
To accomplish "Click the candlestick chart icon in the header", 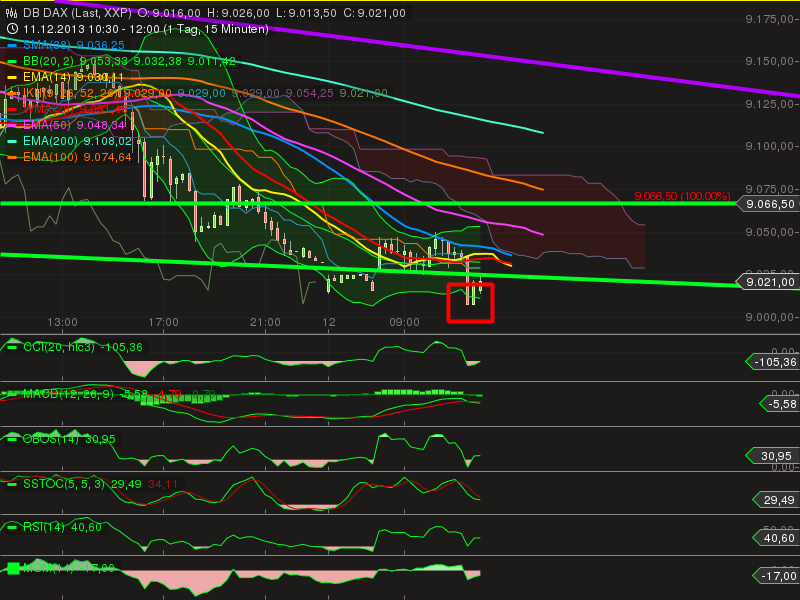I will click(x=13, y=13).
